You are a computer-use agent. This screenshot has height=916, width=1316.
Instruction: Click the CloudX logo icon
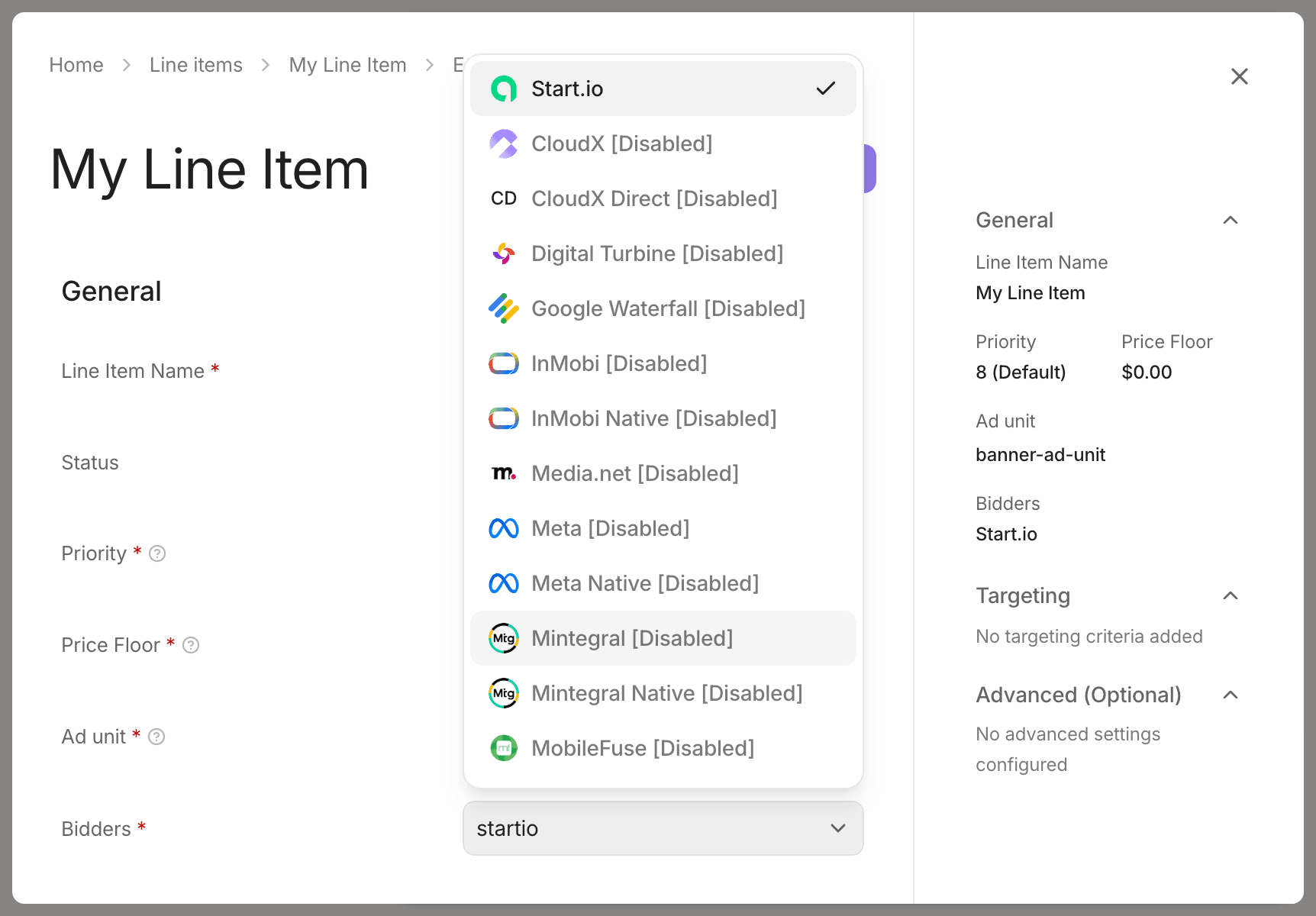coord(504,144)
